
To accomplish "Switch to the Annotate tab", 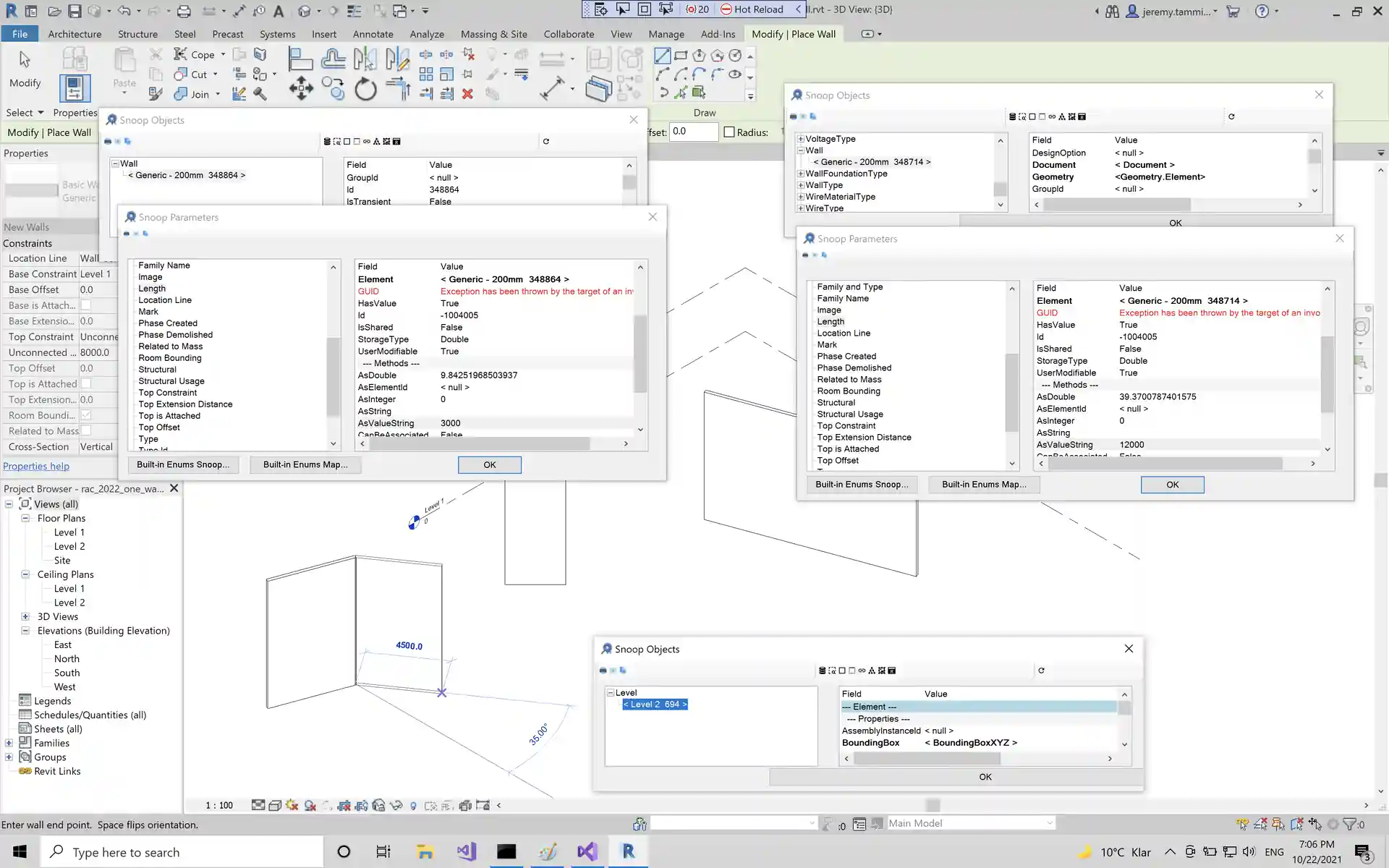I will pyautogui.click(x=373, y=34).
